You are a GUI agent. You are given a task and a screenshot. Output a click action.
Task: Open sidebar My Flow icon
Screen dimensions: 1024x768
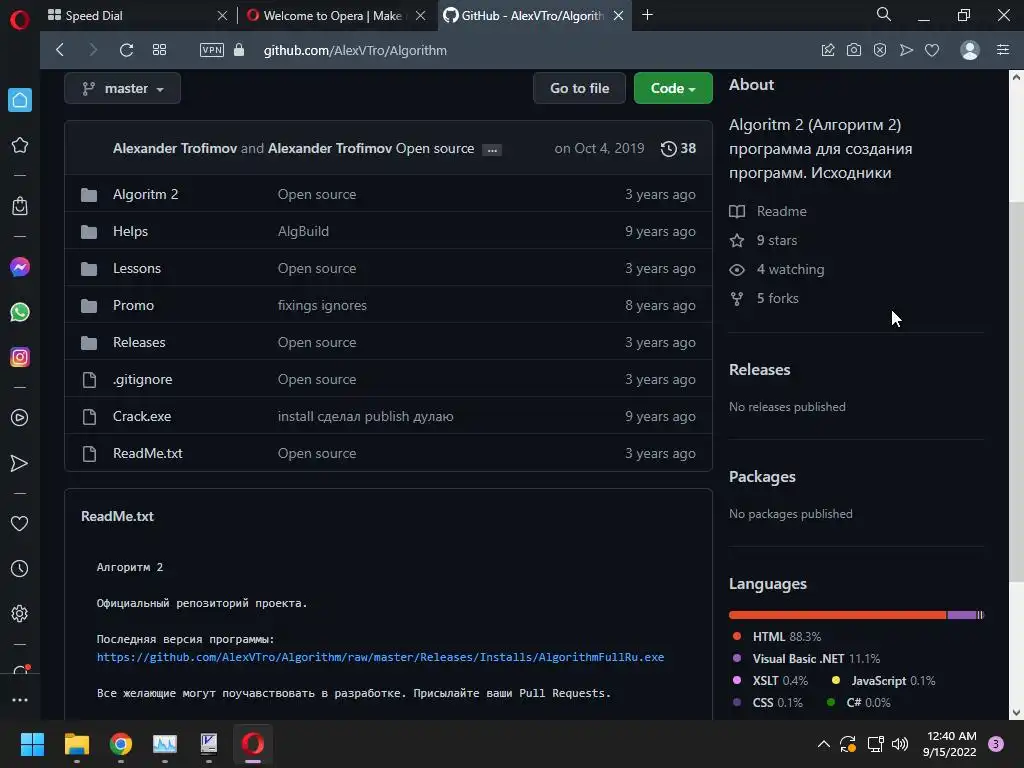[20, 463]
